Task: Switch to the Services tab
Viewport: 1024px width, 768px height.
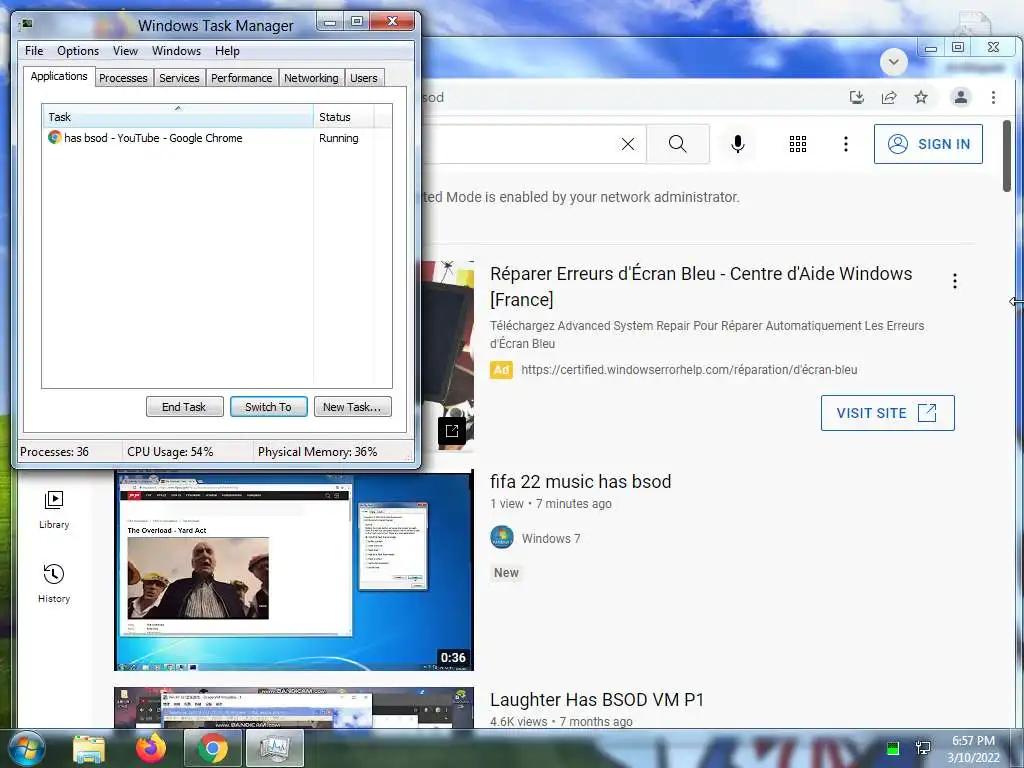Action: coord(179,78)
